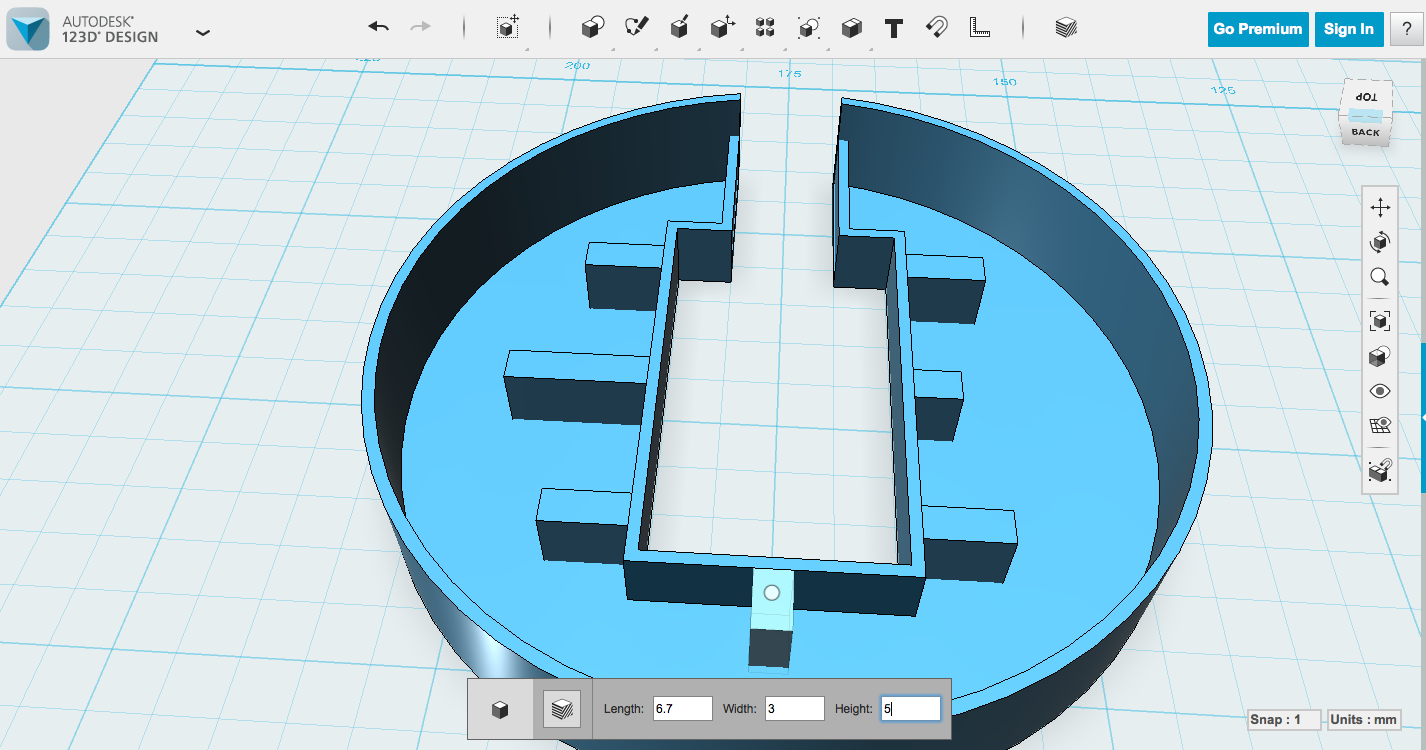Viewport: 1426px width, 750px height.
Task: Open the Primitives tool
Action: (592, 27)
